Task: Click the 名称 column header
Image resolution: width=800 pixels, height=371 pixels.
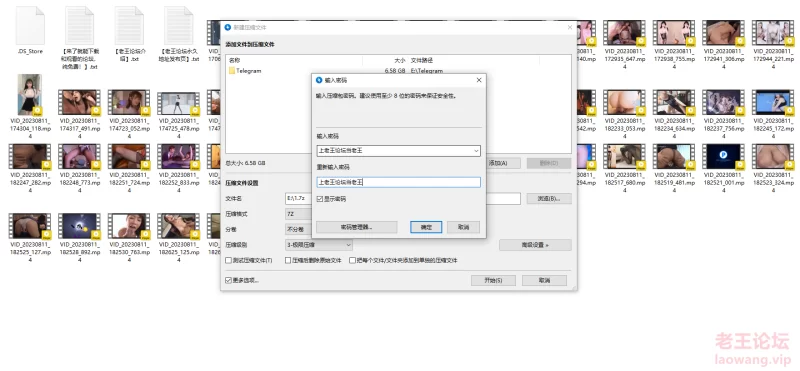Action: click(x=234, y=60)
